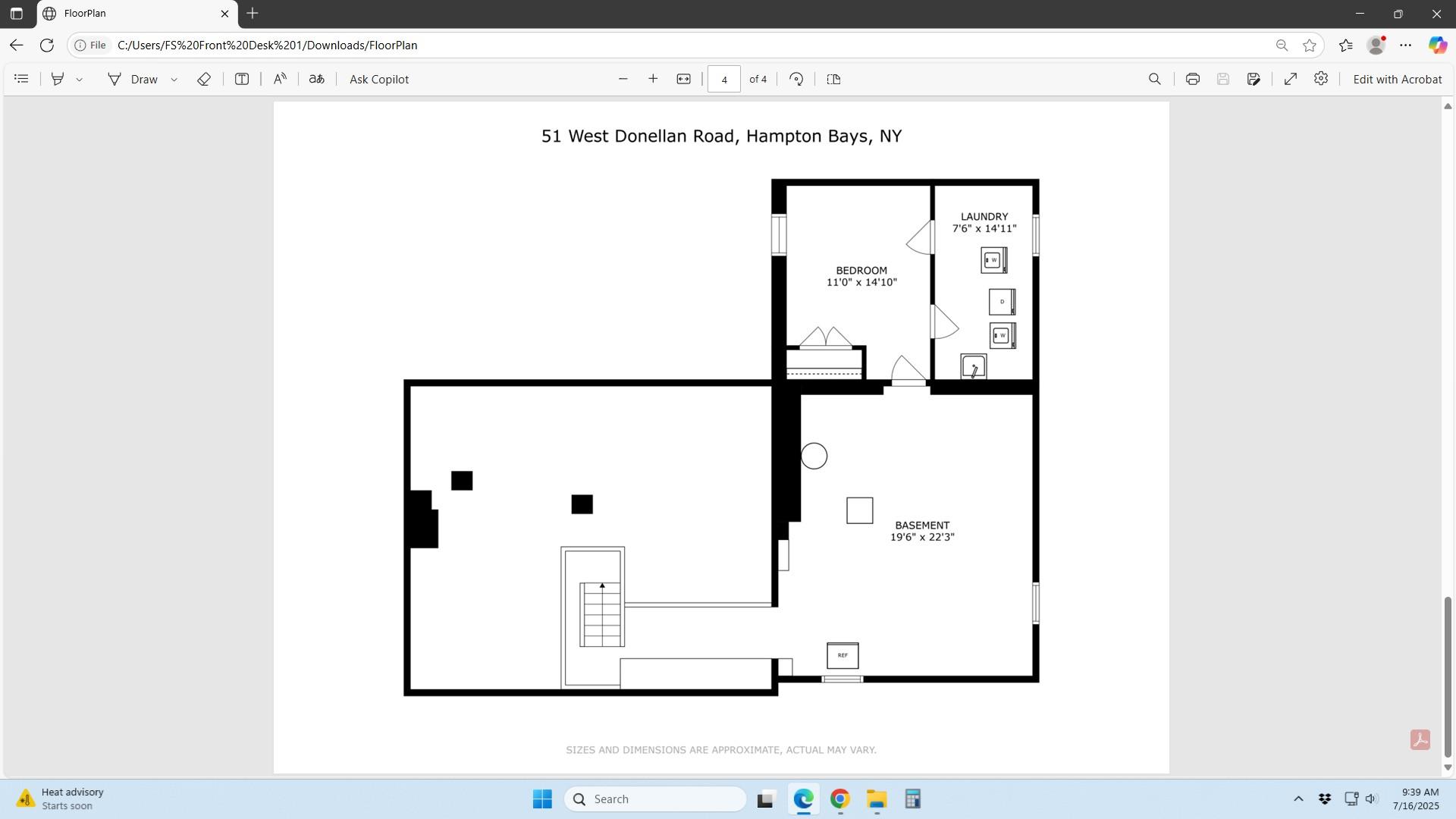Viewport: 1456px width, 819px height.
Task: Expand the Highlight color dropdown arrow
Action: 80,80
